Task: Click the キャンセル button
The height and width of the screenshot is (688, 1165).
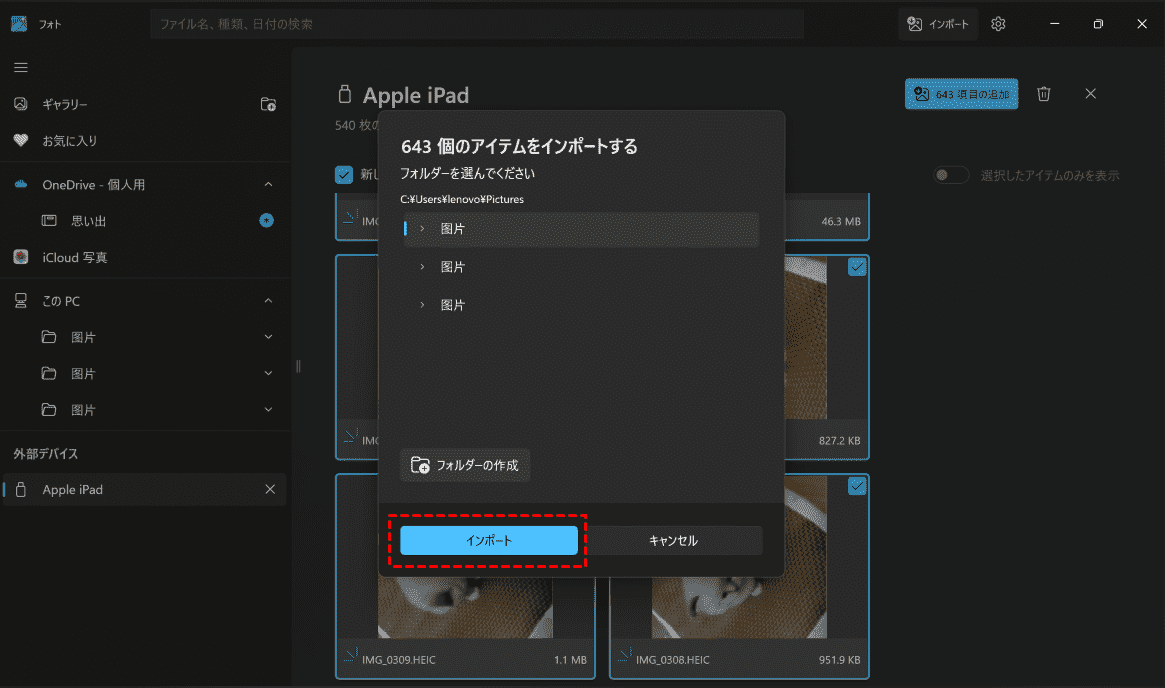Action: pos(673,541)
